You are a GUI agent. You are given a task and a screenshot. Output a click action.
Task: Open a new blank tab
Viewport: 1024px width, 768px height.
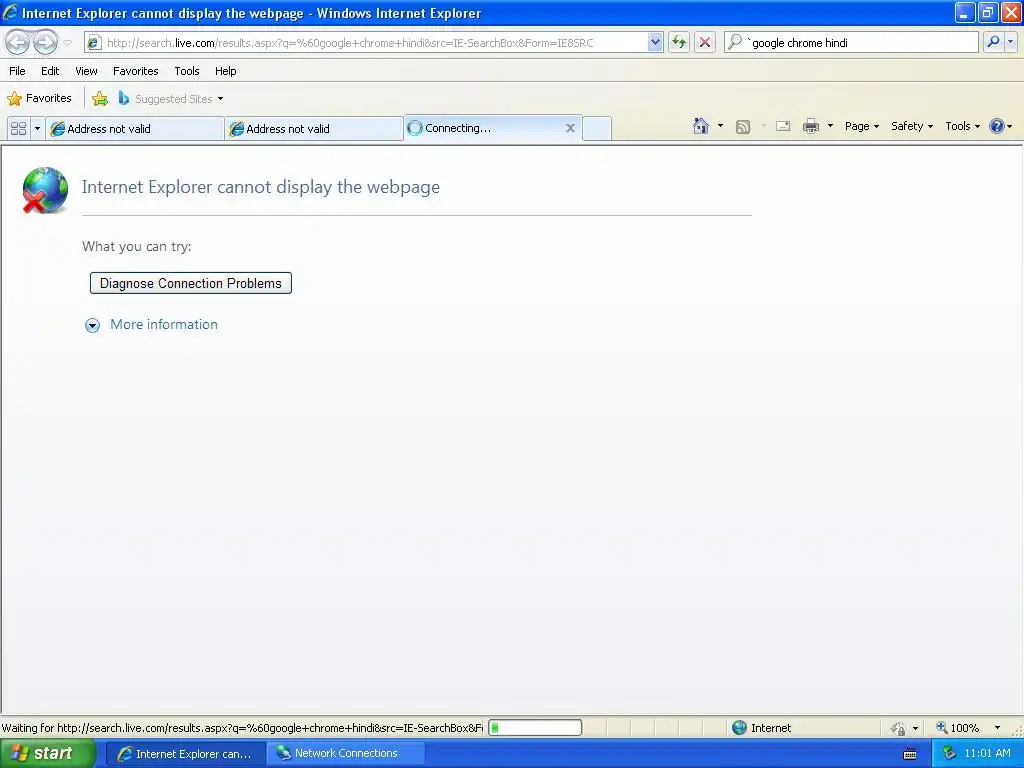point(596,129)
